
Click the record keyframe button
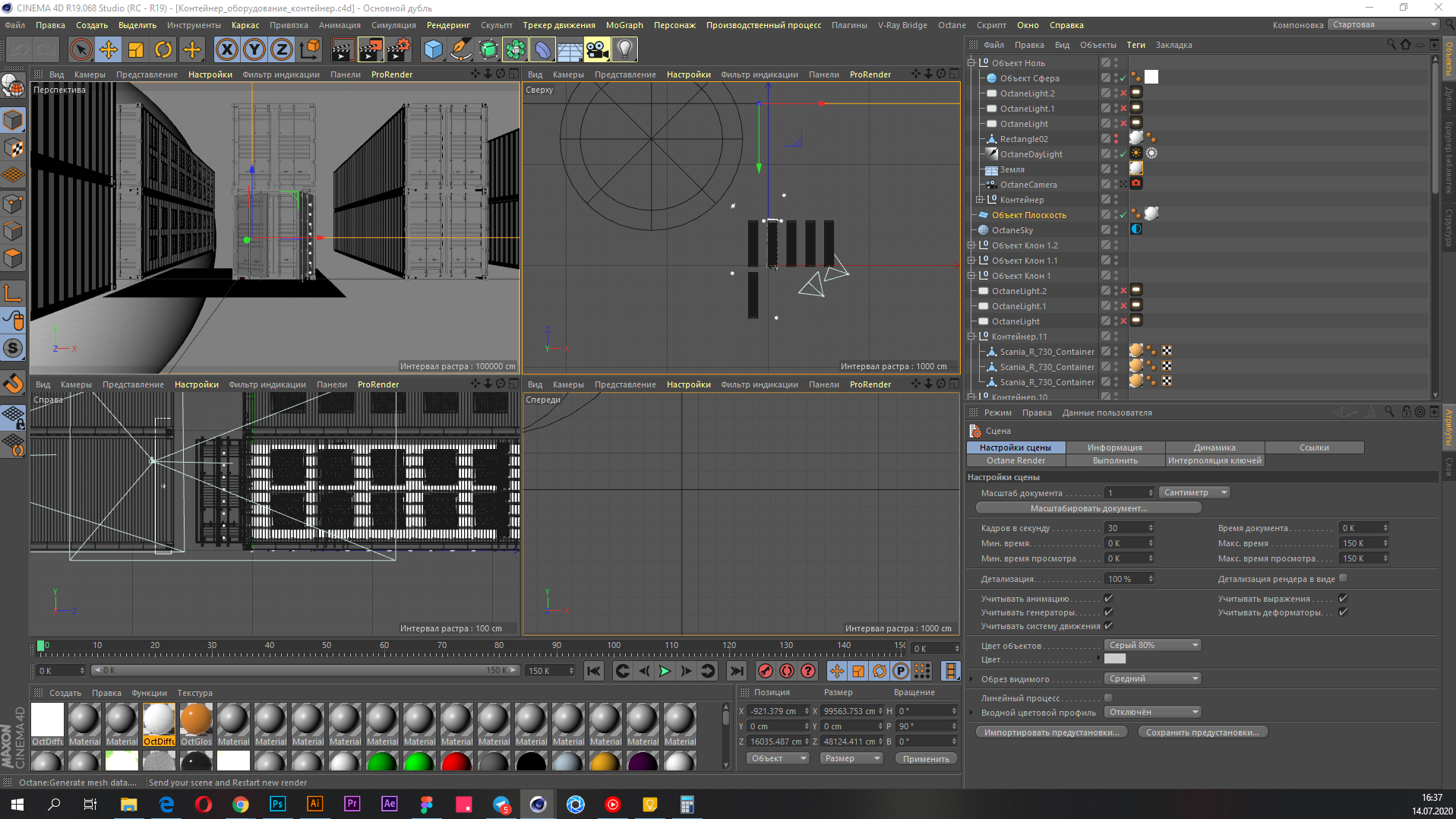[766, 671]
